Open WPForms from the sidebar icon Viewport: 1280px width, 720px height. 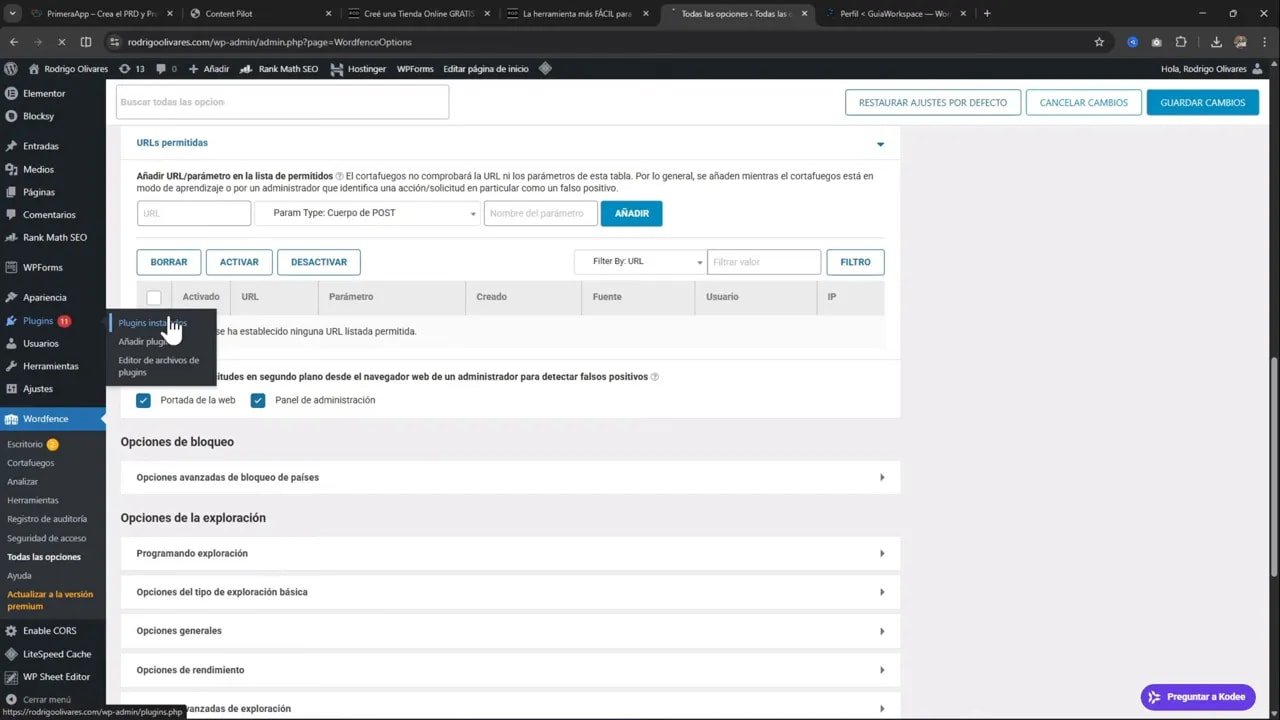(10, 267)
